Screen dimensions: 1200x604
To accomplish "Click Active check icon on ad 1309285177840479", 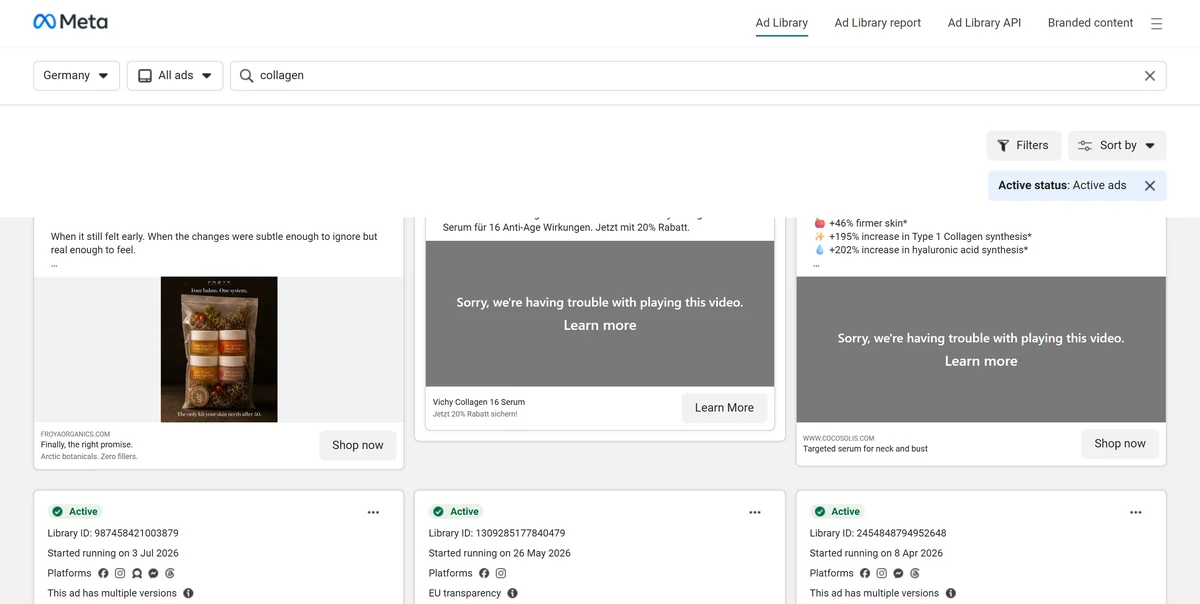I will (x=438, y=511).
